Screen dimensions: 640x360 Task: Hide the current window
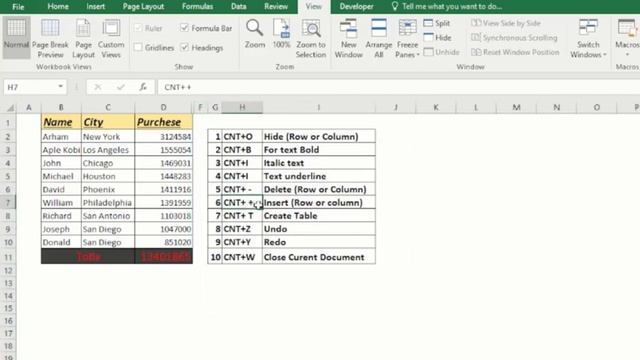(438, 38)
